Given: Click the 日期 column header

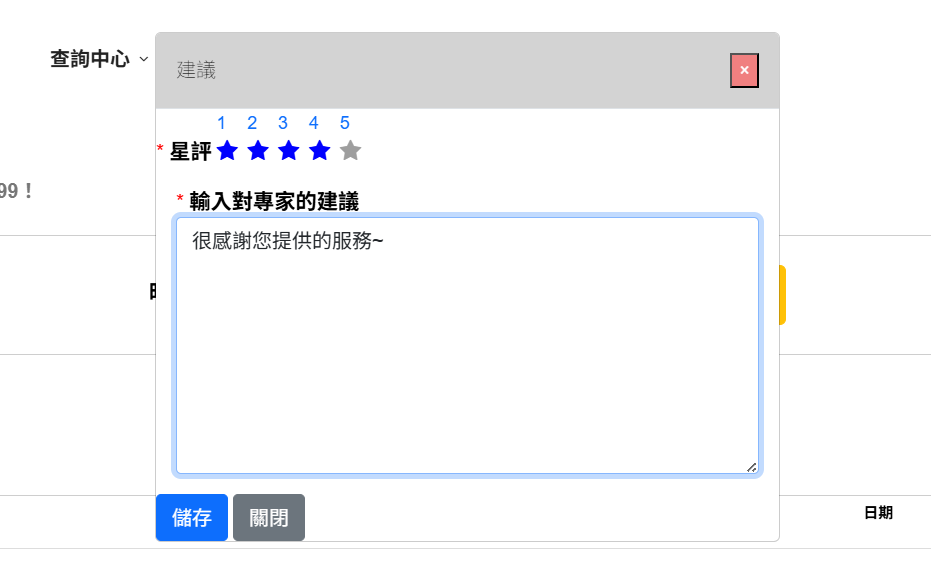Looking at the screenshot, I should point(878,513).
